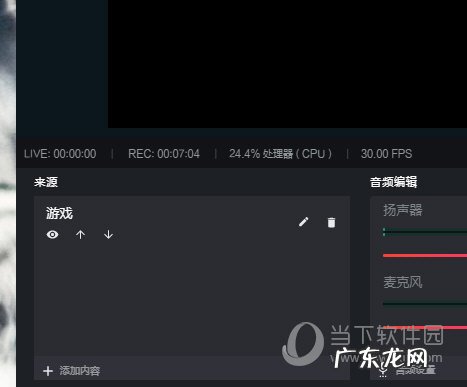Screen dimensions: 467x387
Task: Move the 游戏 source down
Action: tap(108, 235)
